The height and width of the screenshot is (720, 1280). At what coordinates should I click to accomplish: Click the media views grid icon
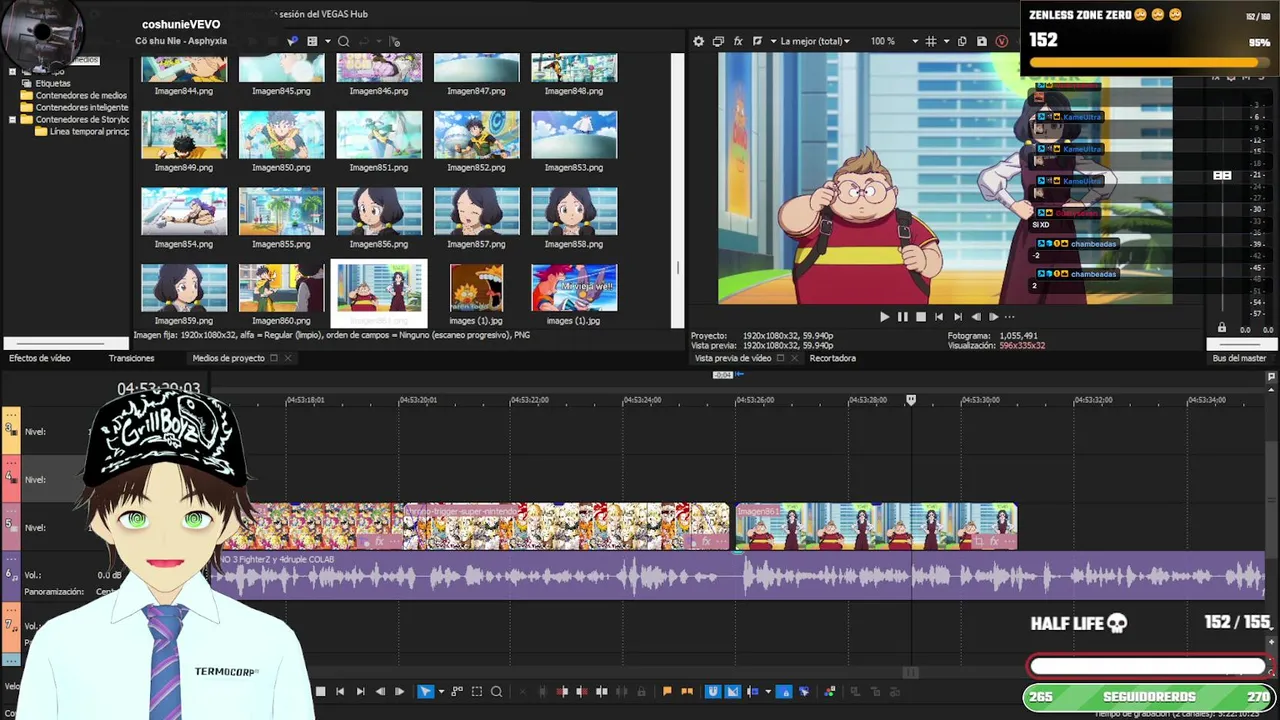[312, 41]
